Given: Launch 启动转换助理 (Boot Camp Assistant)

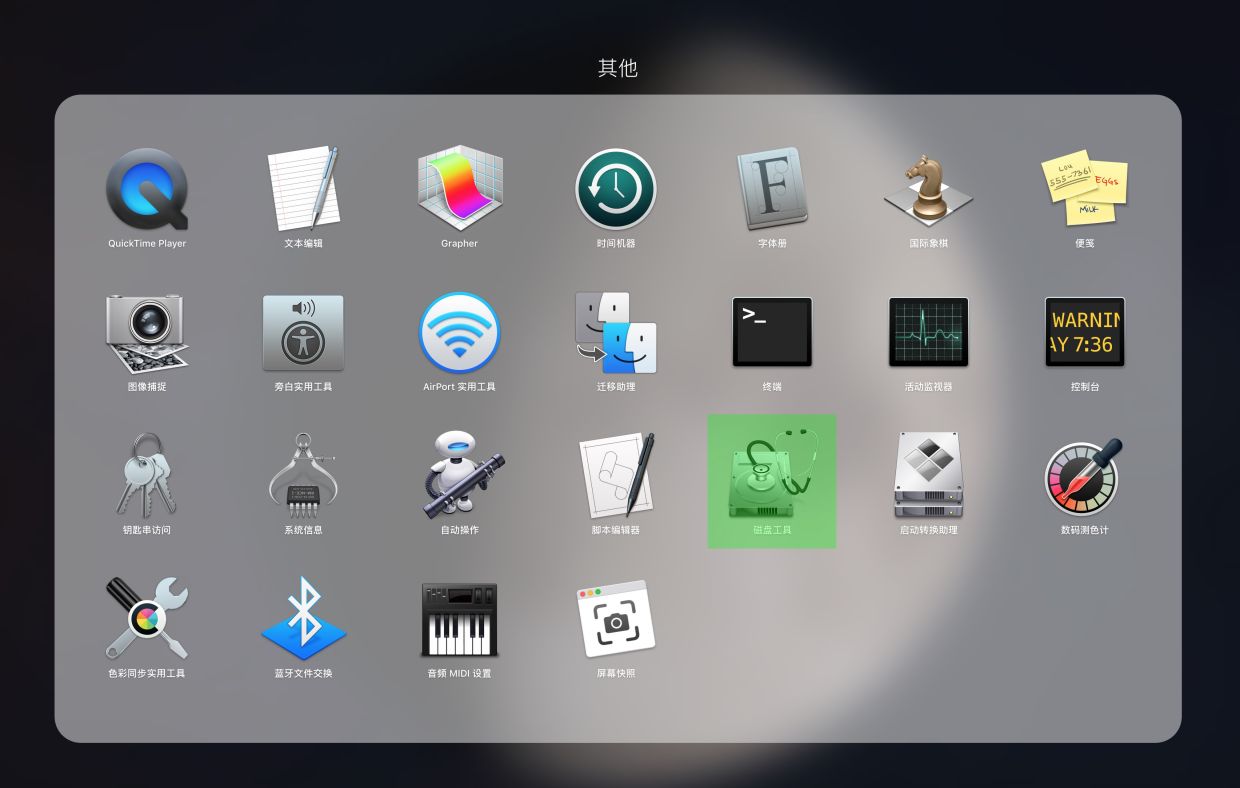Looking at the screenshot, I should pyautogui.click(x=928, y=475).
